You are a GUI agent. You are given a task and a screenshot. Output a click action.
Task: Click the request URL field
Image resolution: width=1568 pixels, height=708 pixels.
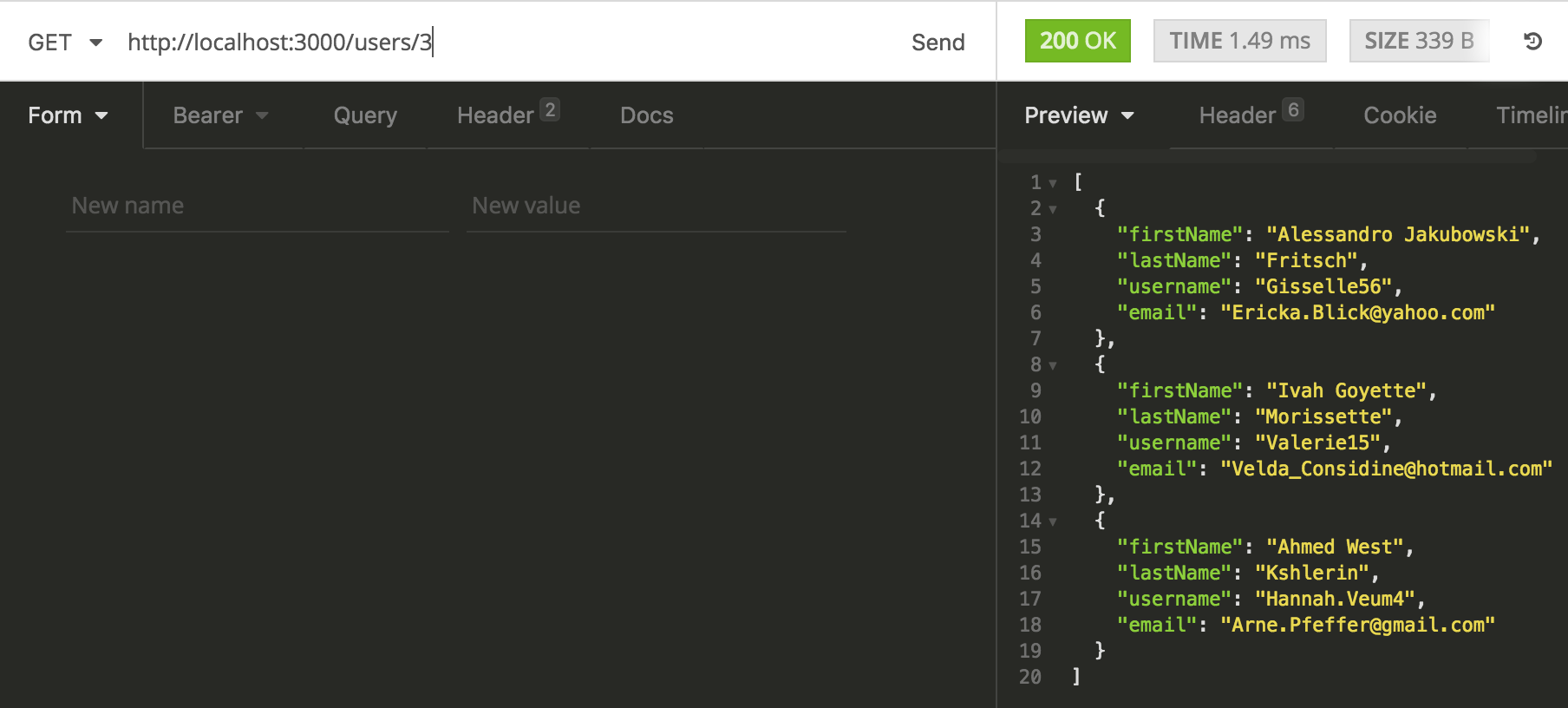point(503,43)
